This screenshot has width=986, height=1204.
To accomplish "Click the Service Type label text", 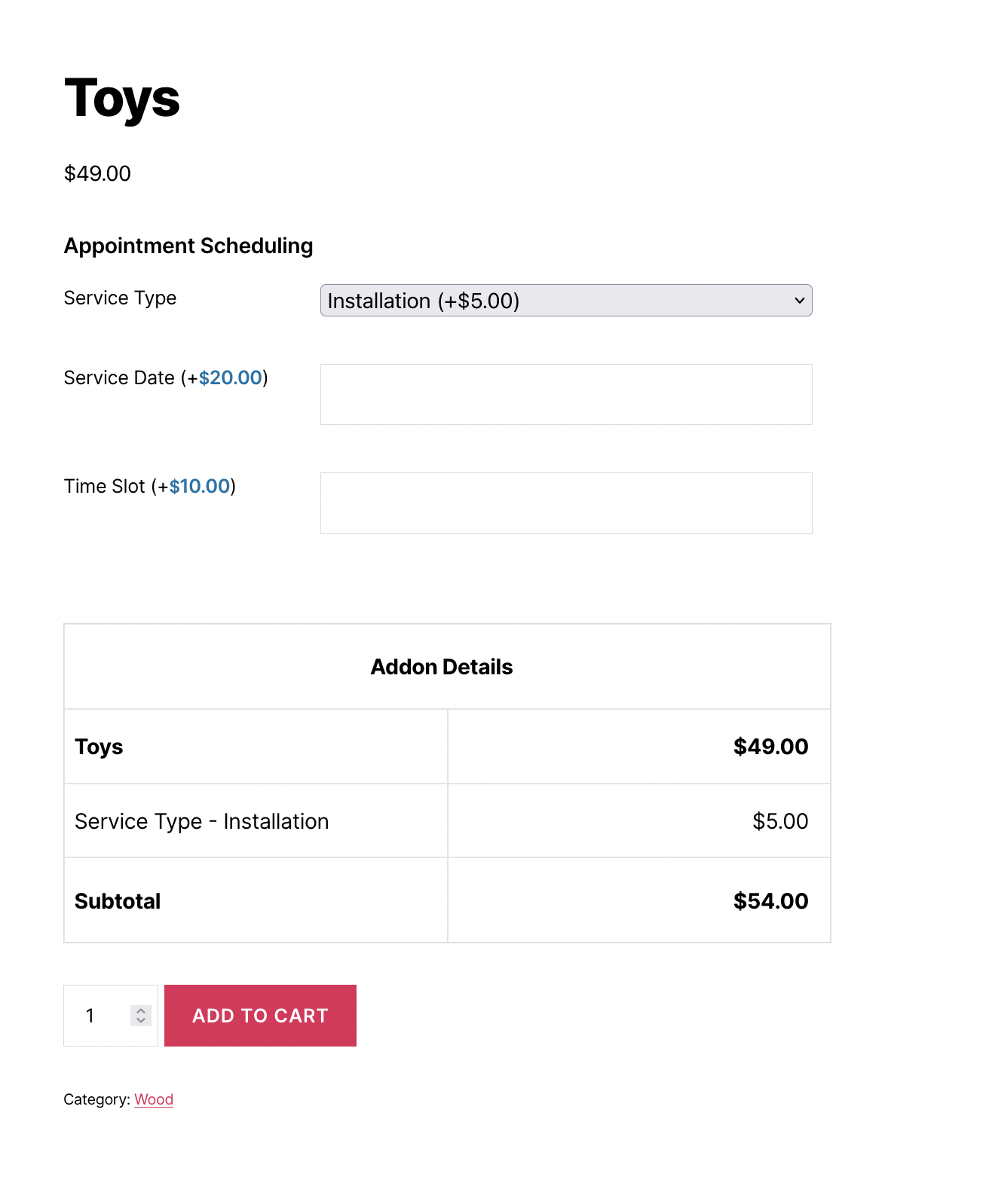I will click(120, 298).
